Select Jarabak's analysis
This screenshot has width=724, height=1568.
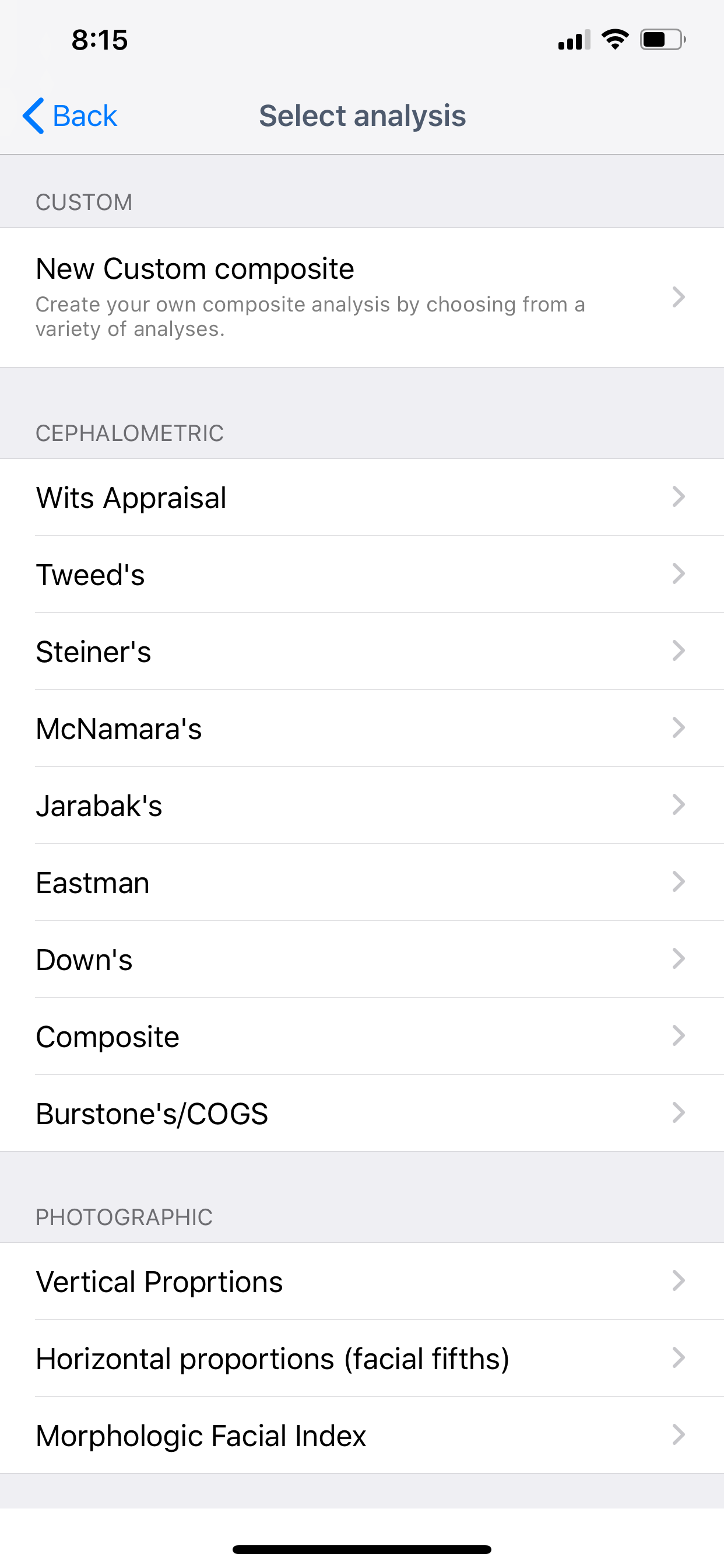[x=99, y=806]
